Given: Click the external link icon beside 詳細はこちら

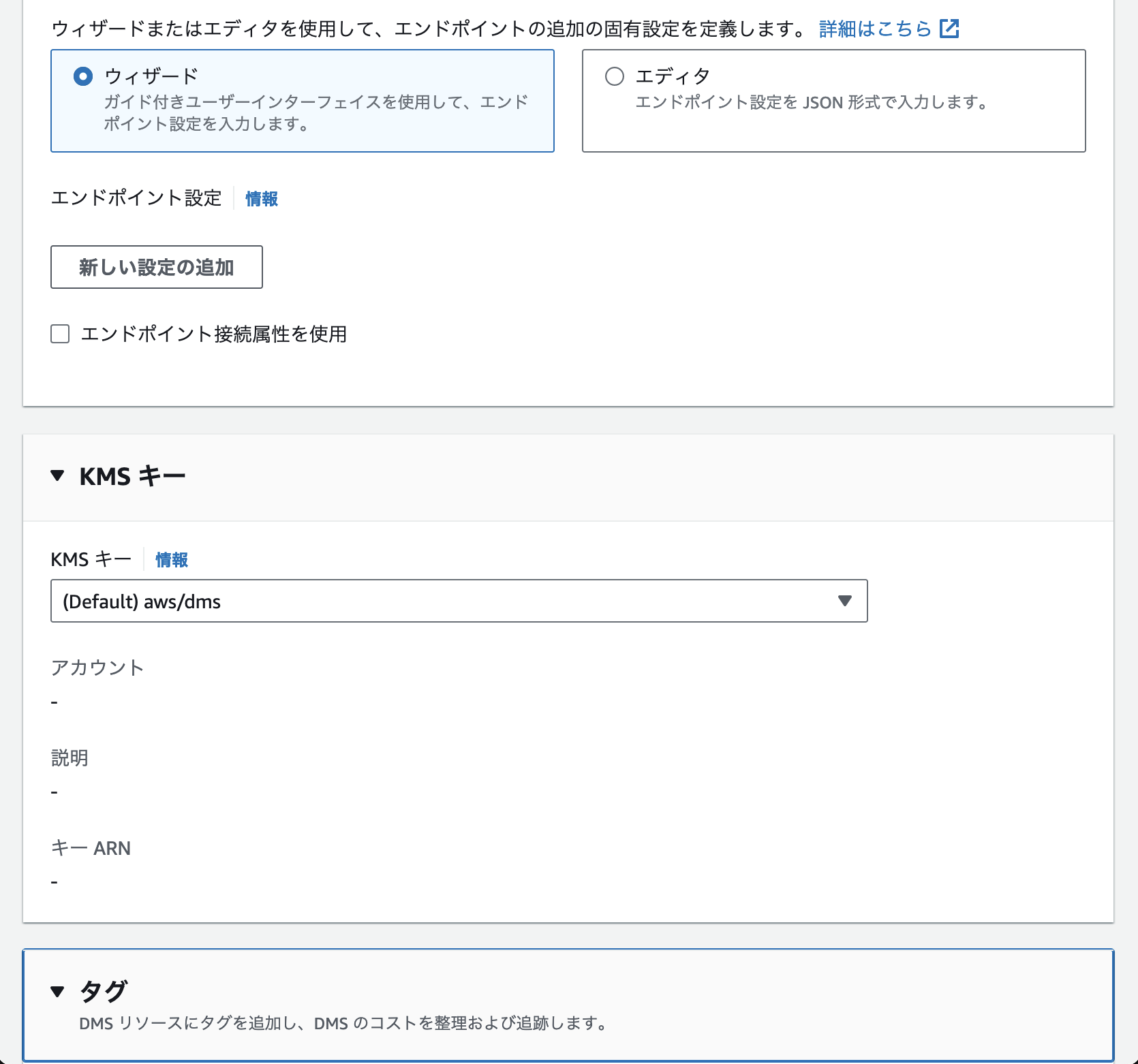Looking at the screenshot, I should 949,29.
